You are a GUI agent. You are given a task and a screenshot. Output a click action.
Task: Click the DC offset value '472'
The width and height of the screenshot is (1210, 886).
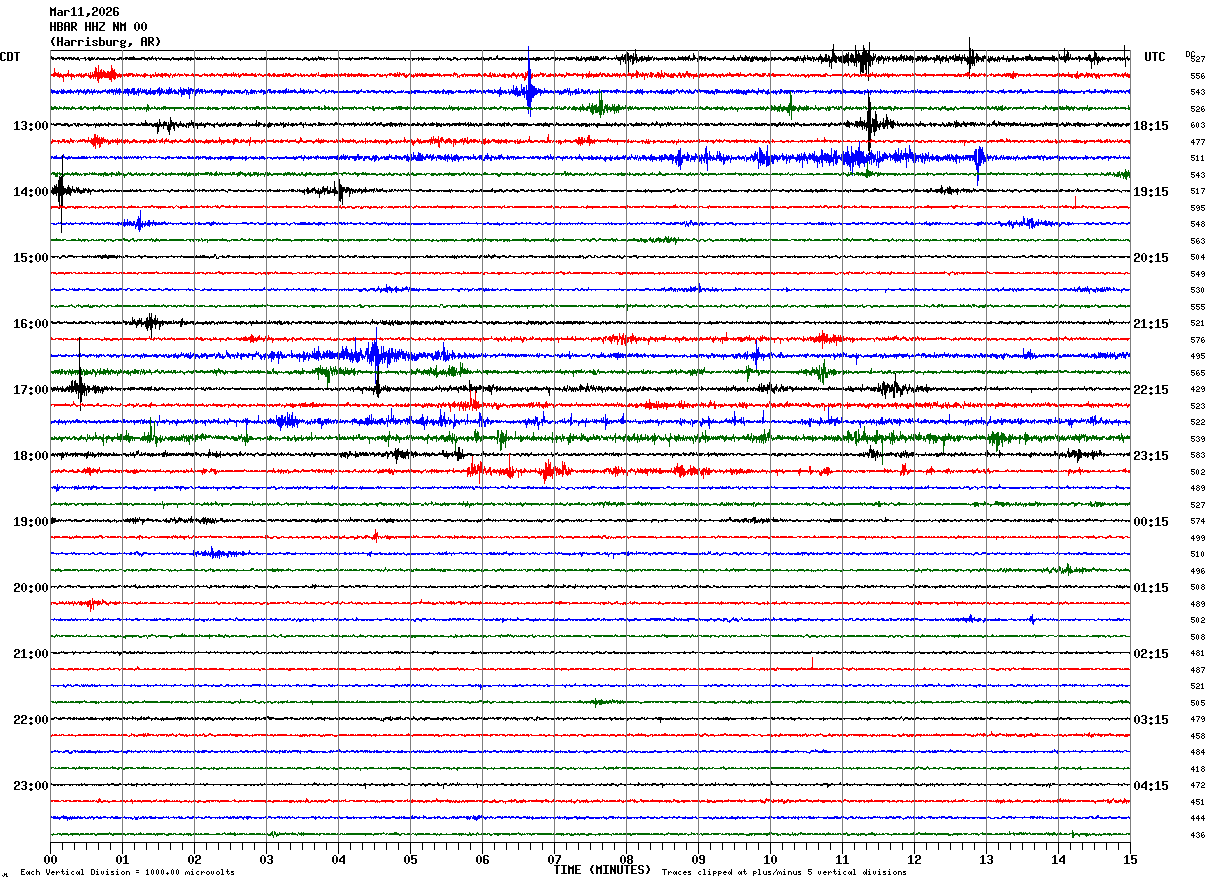click(x=1197, y=785)
